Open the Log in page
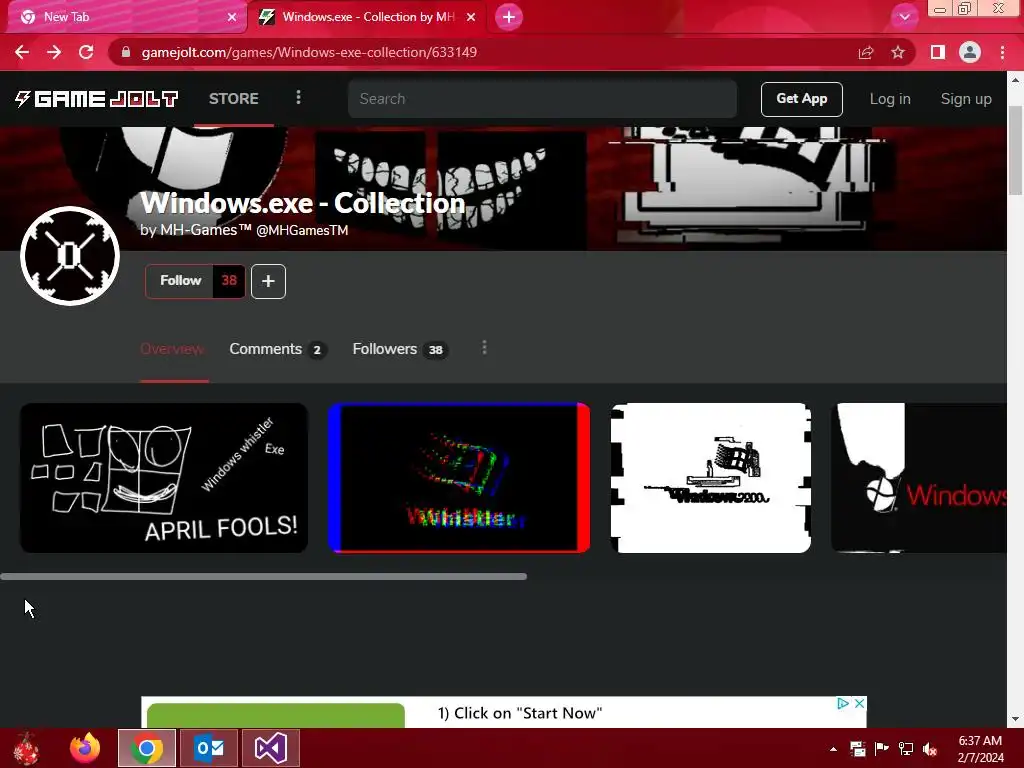Viewport: 1024px width, 768px height. click(x=890, y=99)
